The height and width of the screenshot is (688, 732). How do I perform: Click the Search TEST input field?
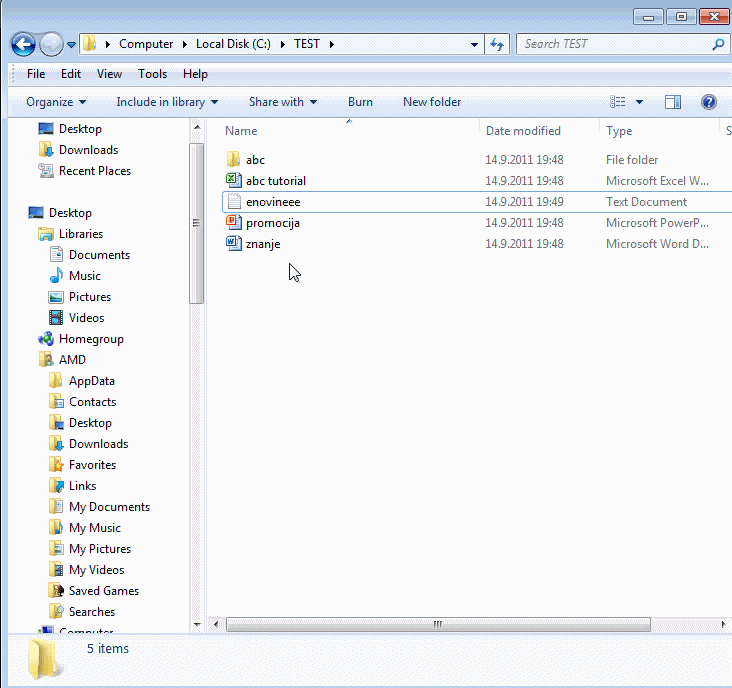615,44
